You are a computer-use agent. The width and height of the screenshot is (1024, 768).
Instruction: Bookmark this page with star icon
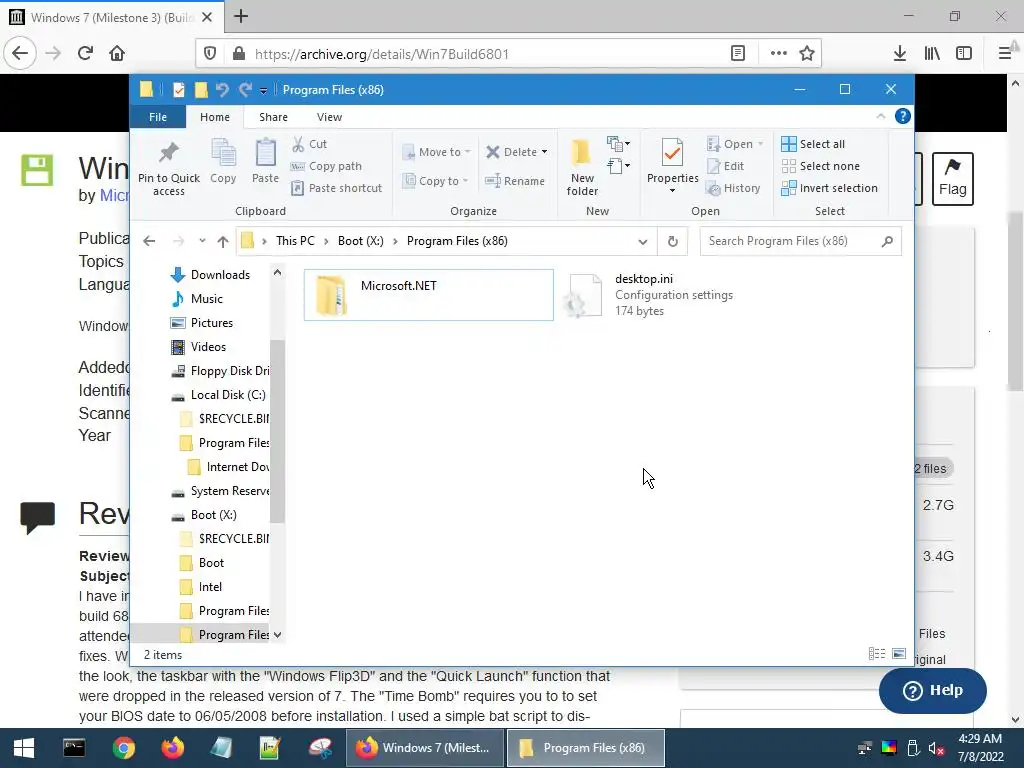pyautogui.click(x=807, y=54)
